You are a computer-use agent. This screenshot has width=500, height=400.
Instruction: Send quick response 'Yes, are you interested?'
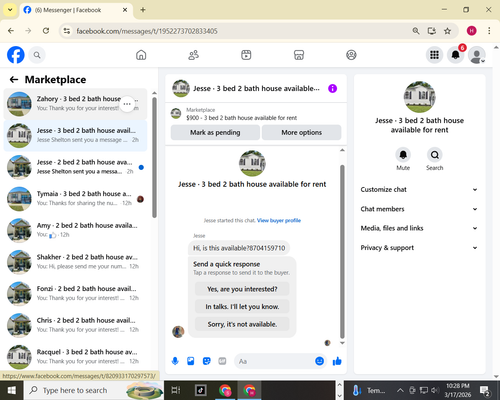tap(242, 289)
